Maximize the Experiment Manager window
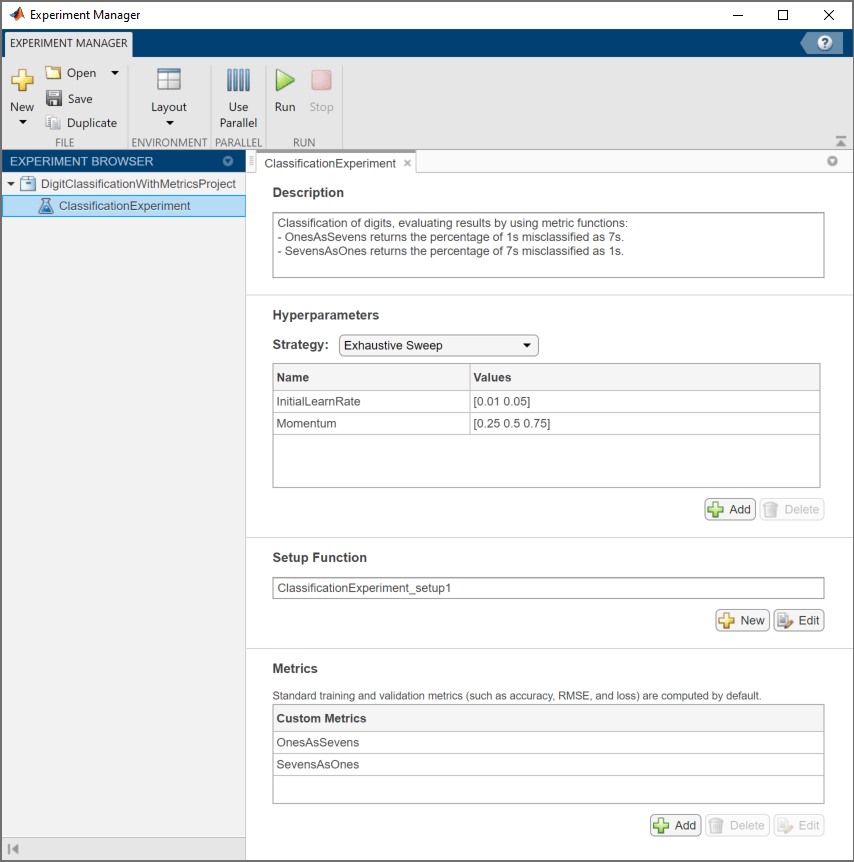Viewport: 854px width, 862px height. (783, 15)
